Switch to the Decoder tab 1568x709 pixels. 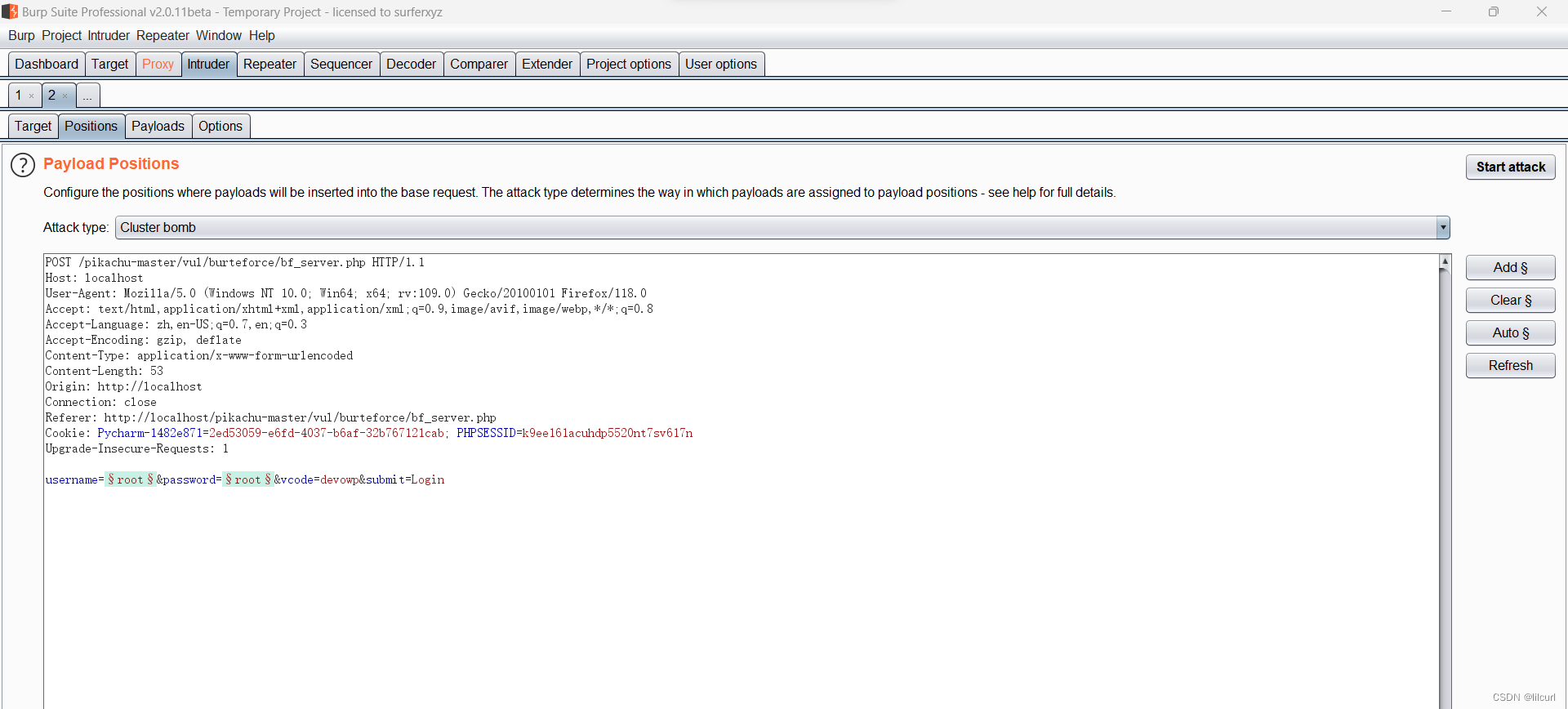411,65
